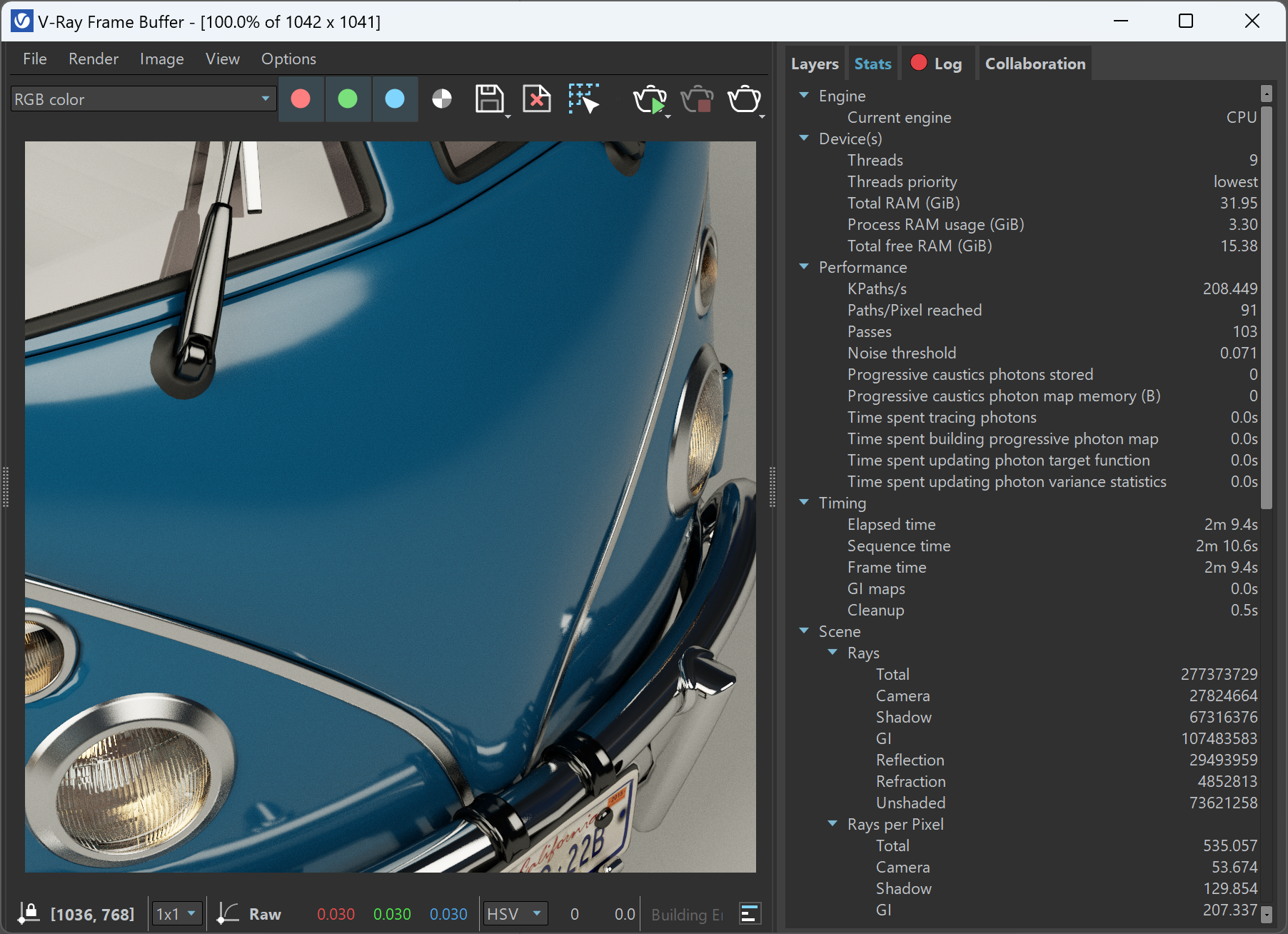Click the red 0.030 value in status bar
The height and width of the screenshot is (934, 1288).
click(x=336, y=914)
